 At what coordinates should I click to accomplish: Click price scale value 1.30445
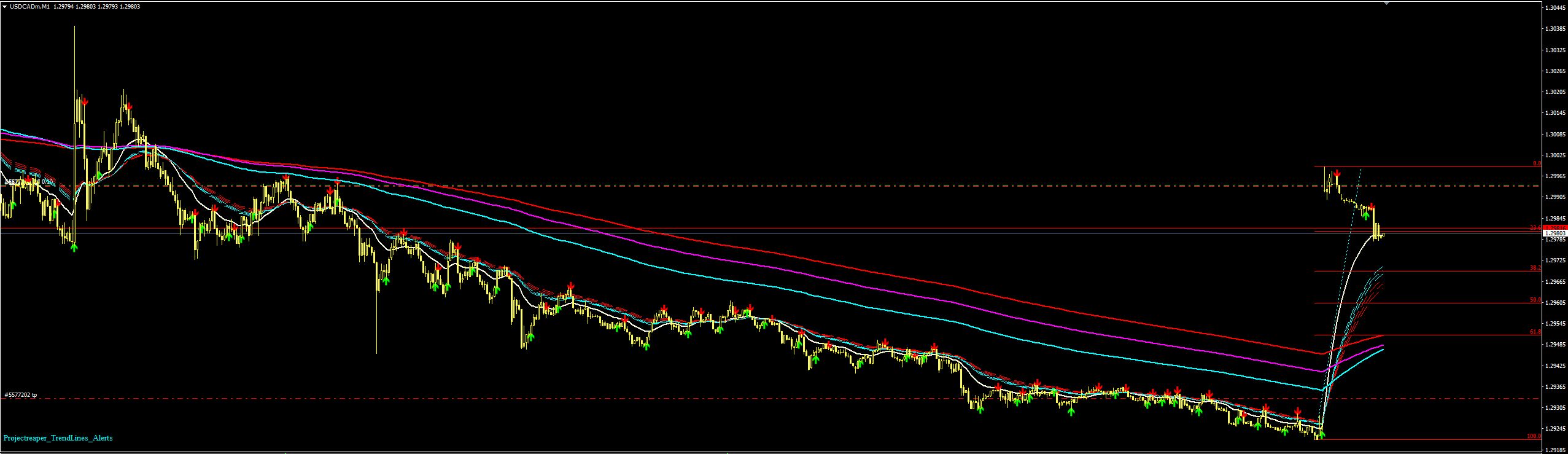point(1554,8)
